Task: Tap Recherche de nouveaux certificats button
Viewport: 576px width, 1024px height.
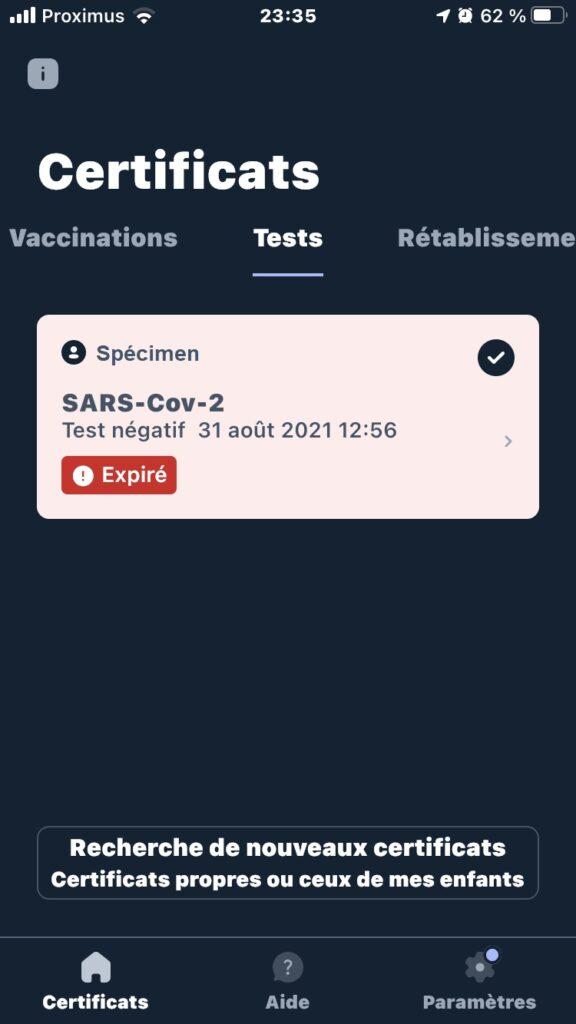Action: [x=288, y=863]
